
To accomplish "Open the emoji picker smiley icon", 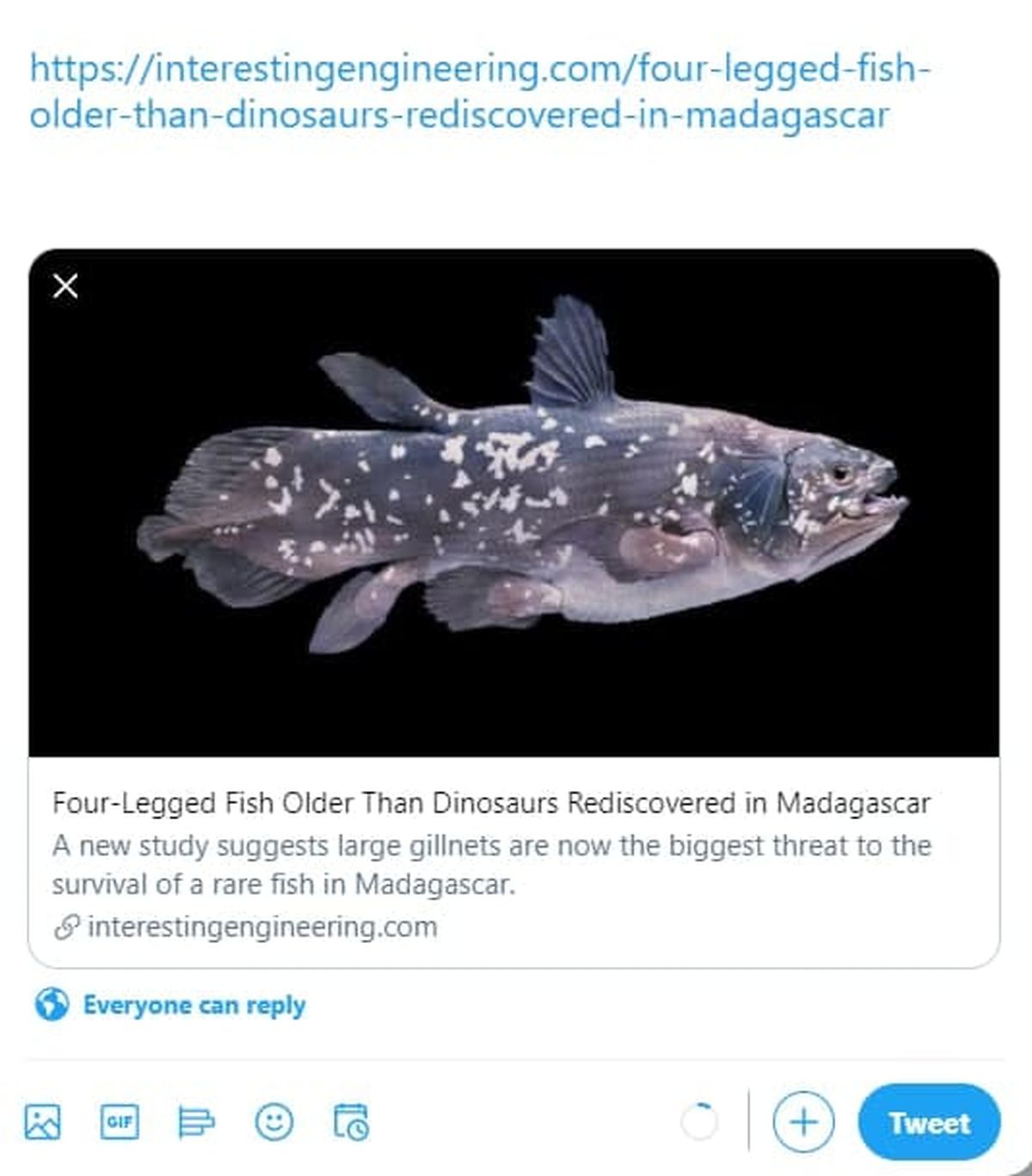I will click(x=274, y=1122).
